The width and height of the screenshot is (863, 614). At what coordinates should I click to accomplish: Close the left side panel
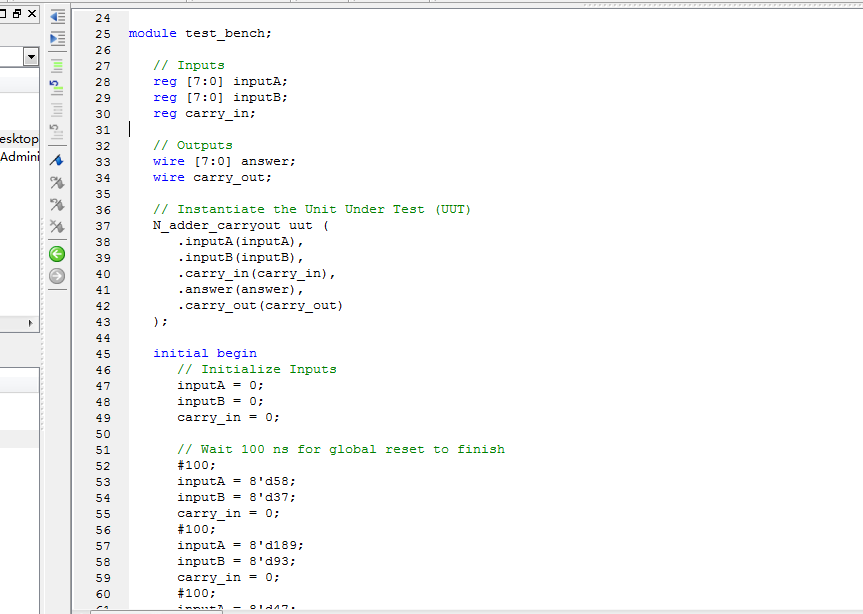point(32,14)
